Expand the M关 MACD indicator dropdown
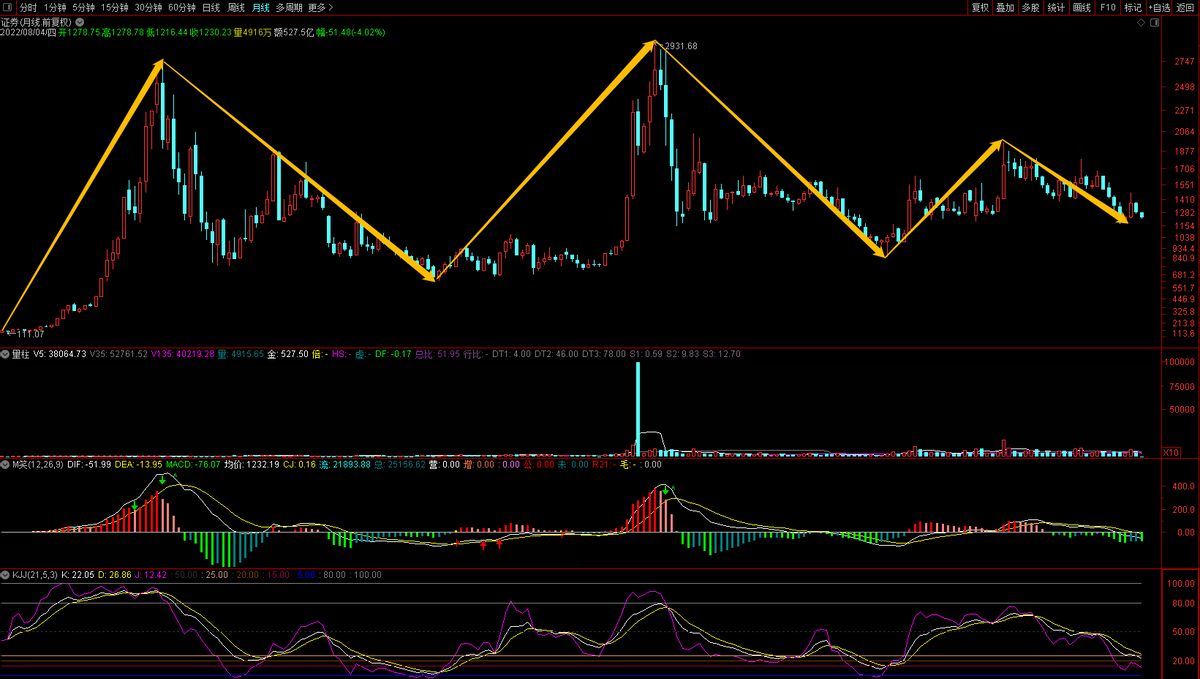 pyautogui.click(x=5, y=465)
